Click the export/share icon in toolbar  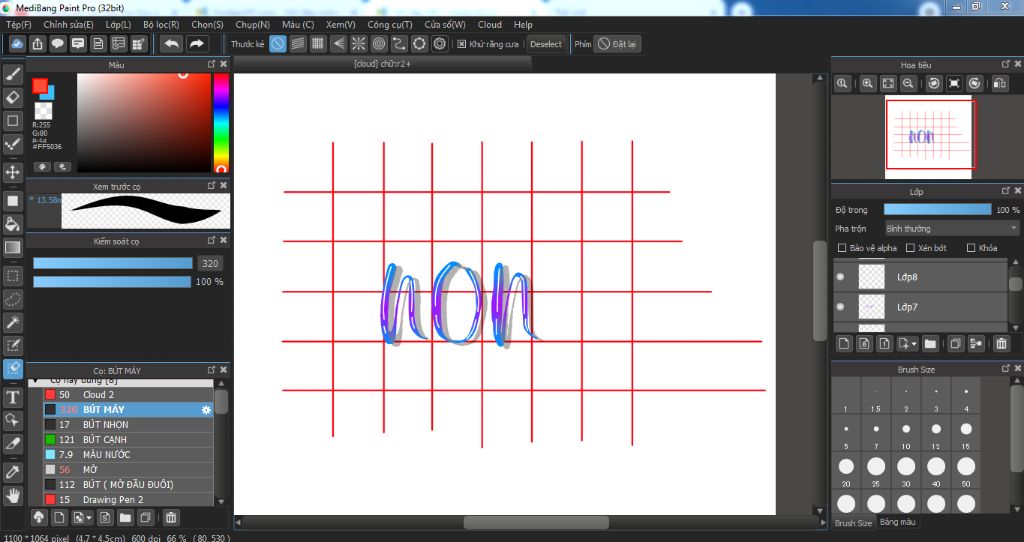[x=37, y=44]
